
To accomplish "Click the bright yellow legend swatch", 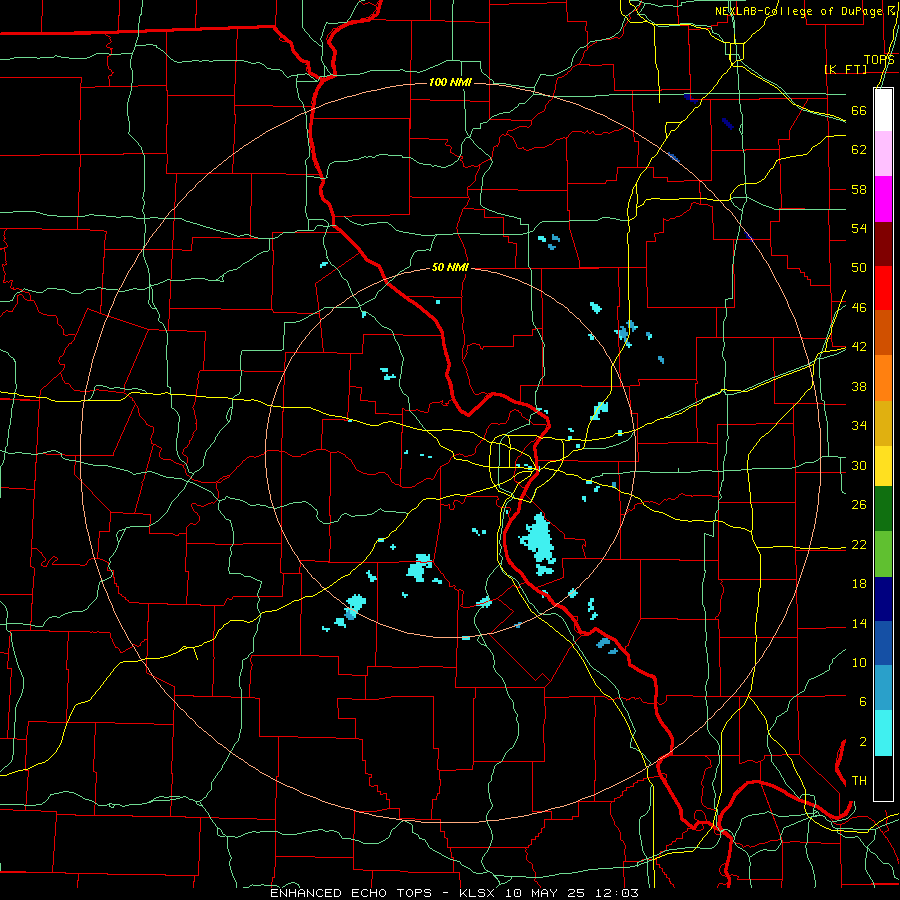I will point(883,466).
